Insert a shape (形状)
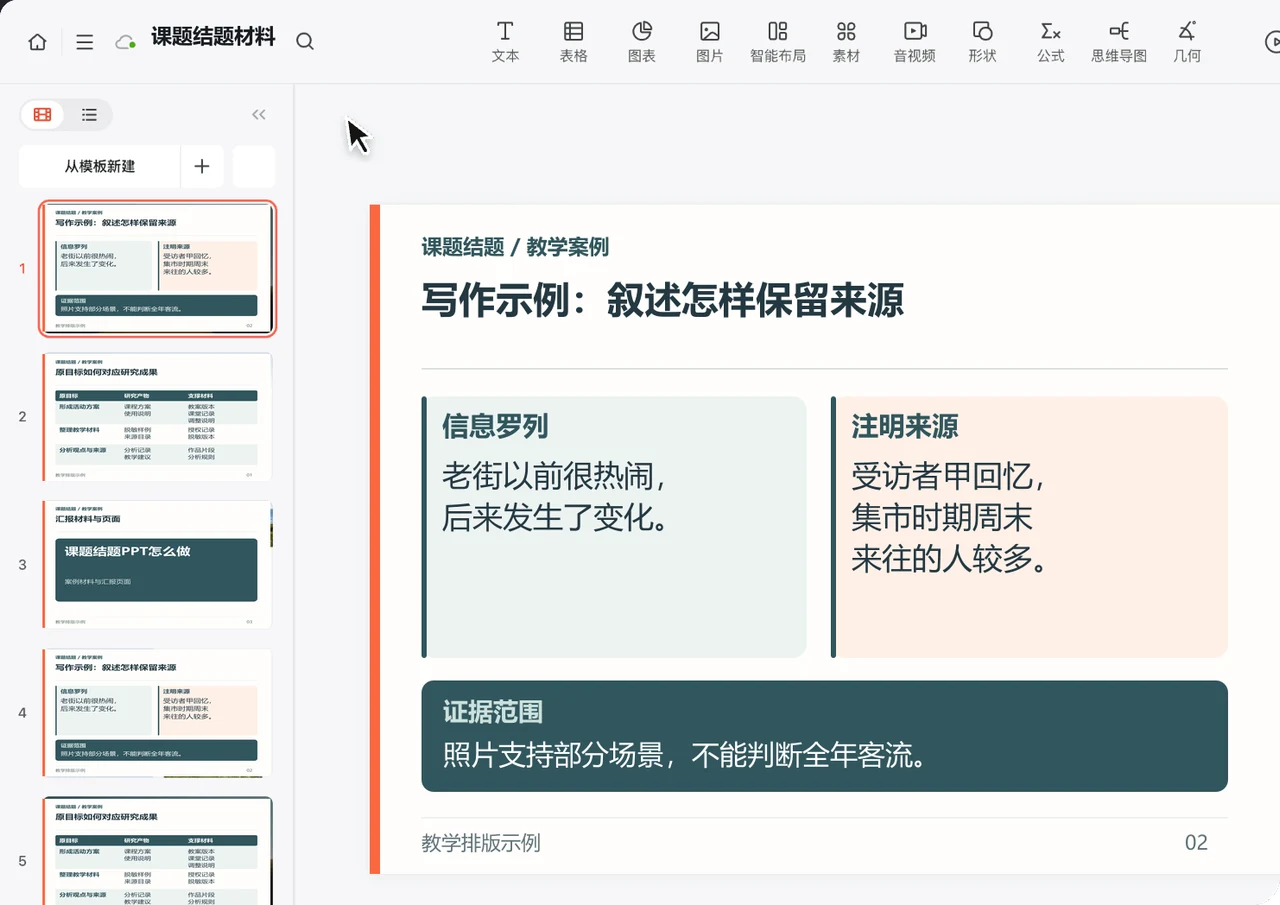1280x905 pixels. [x=983, y=42]
